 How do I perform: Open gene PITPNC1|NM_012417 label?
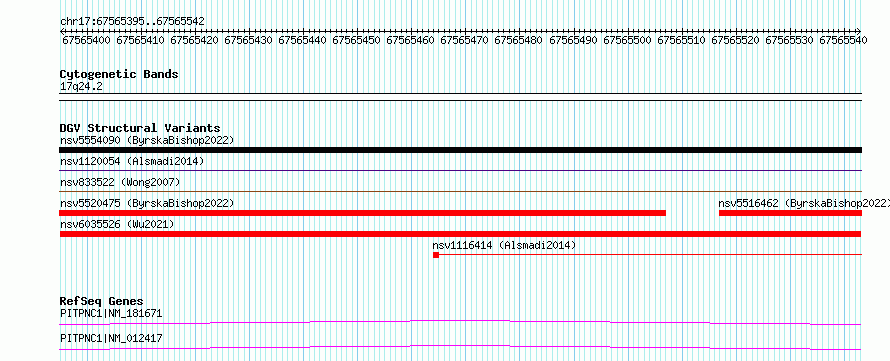coord(111,338)
